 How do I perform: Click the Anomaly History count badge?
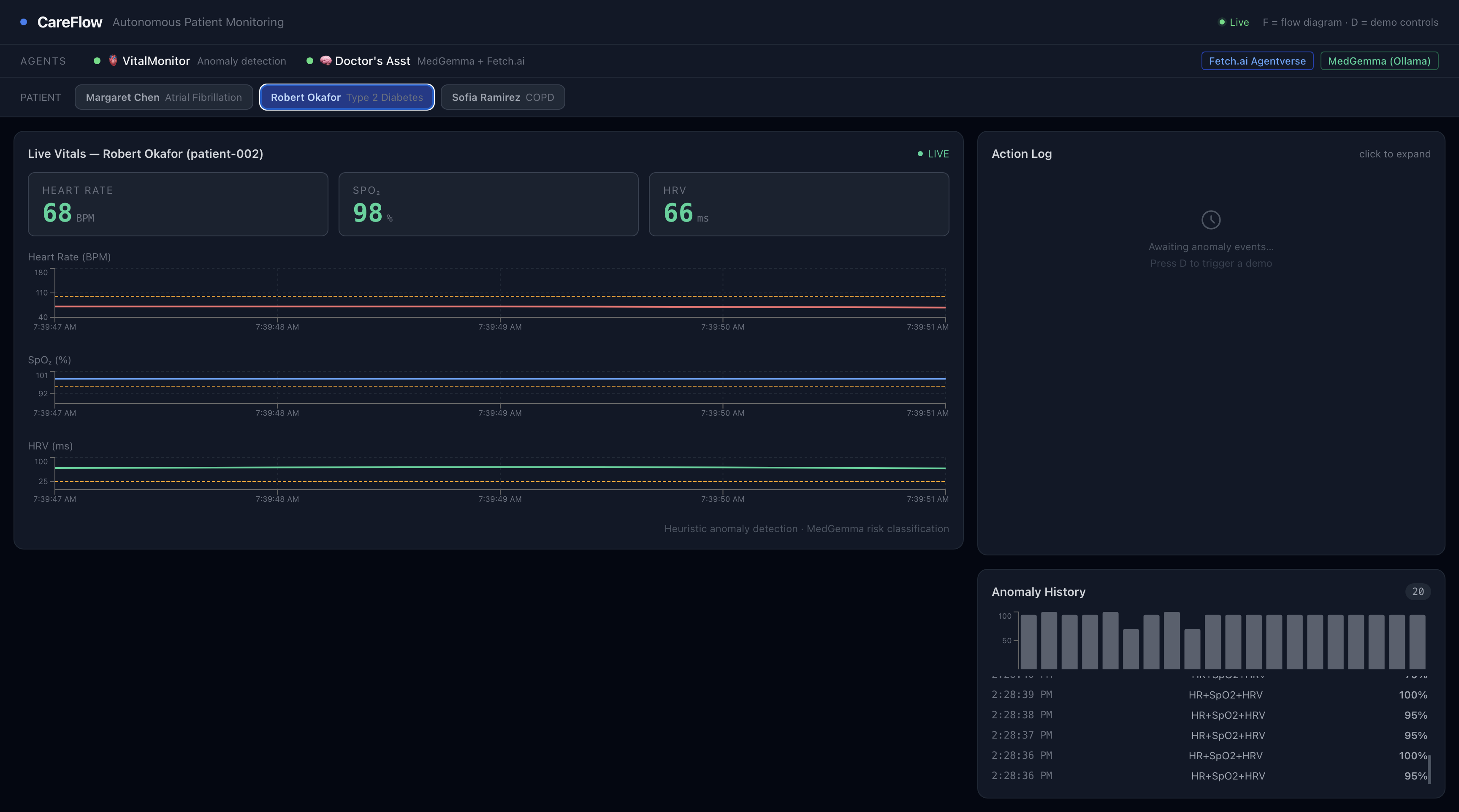1417,591
